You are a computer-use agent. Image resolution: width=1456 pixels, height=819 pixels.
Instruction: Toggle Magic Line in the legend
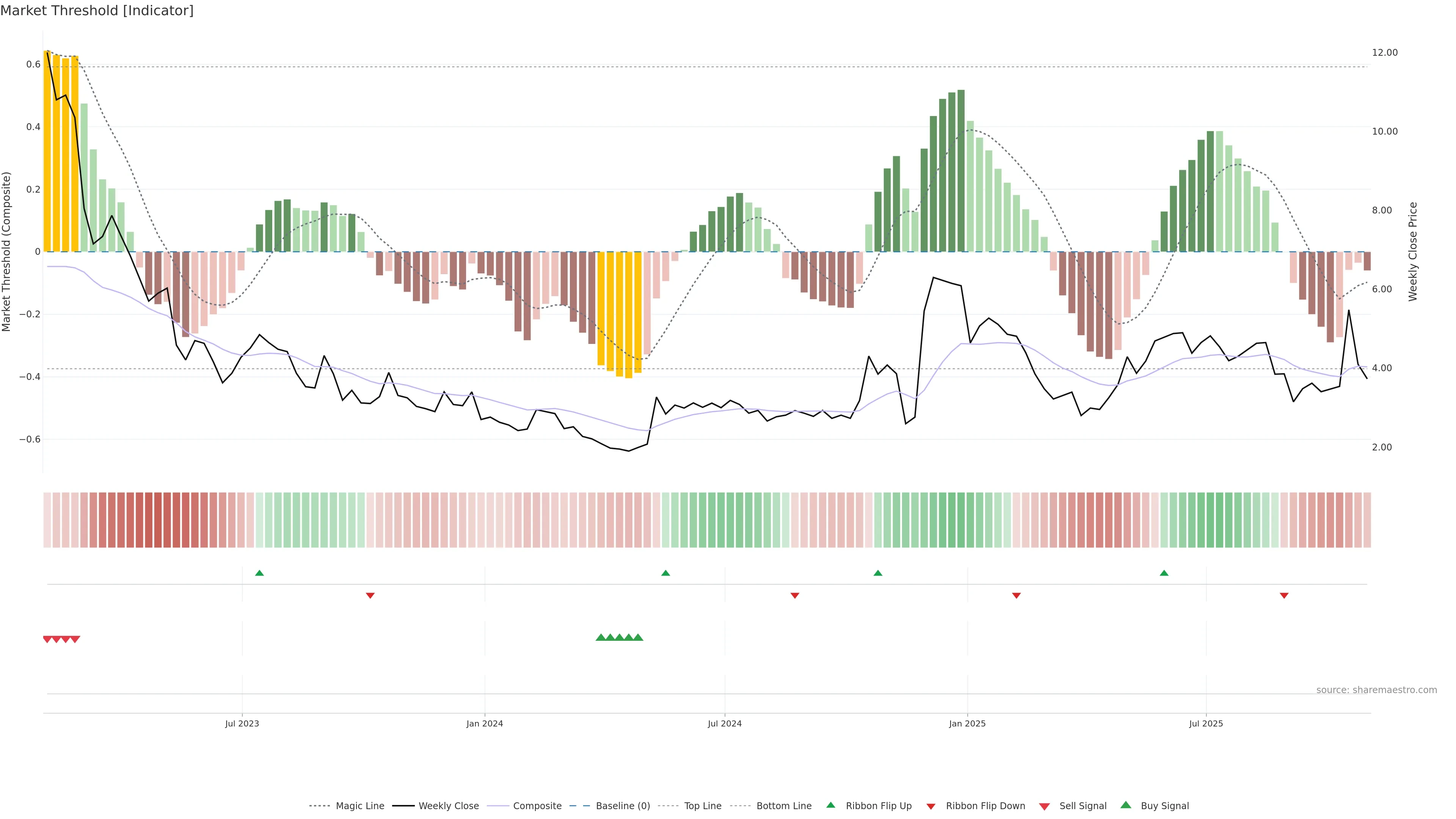point(359,806)
